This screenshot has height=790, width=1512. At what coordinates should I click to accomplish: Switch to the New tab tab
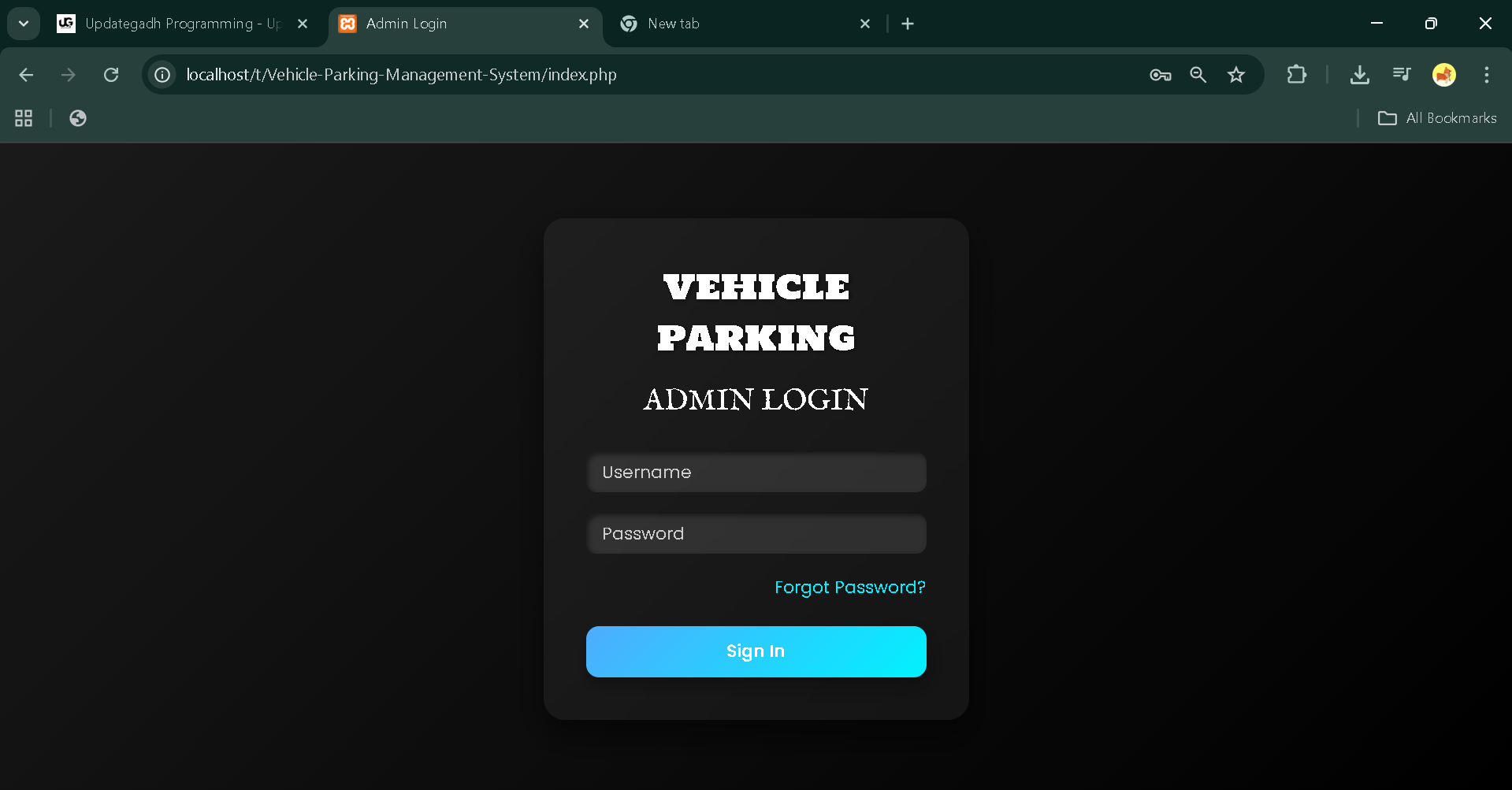point(733,24)
